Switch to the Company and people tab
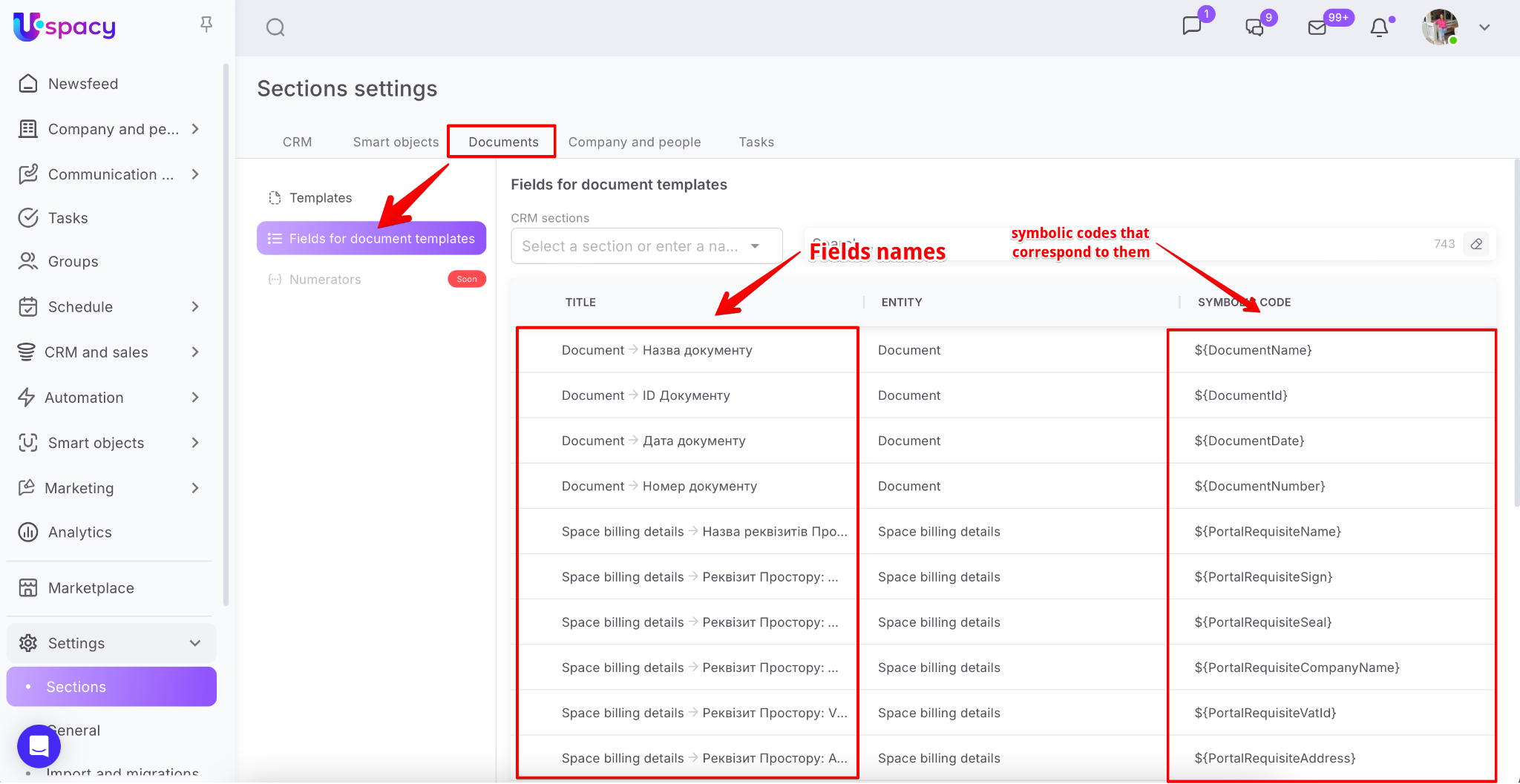The width and height of the screenshot is (1520, 784). pos(634,142)
